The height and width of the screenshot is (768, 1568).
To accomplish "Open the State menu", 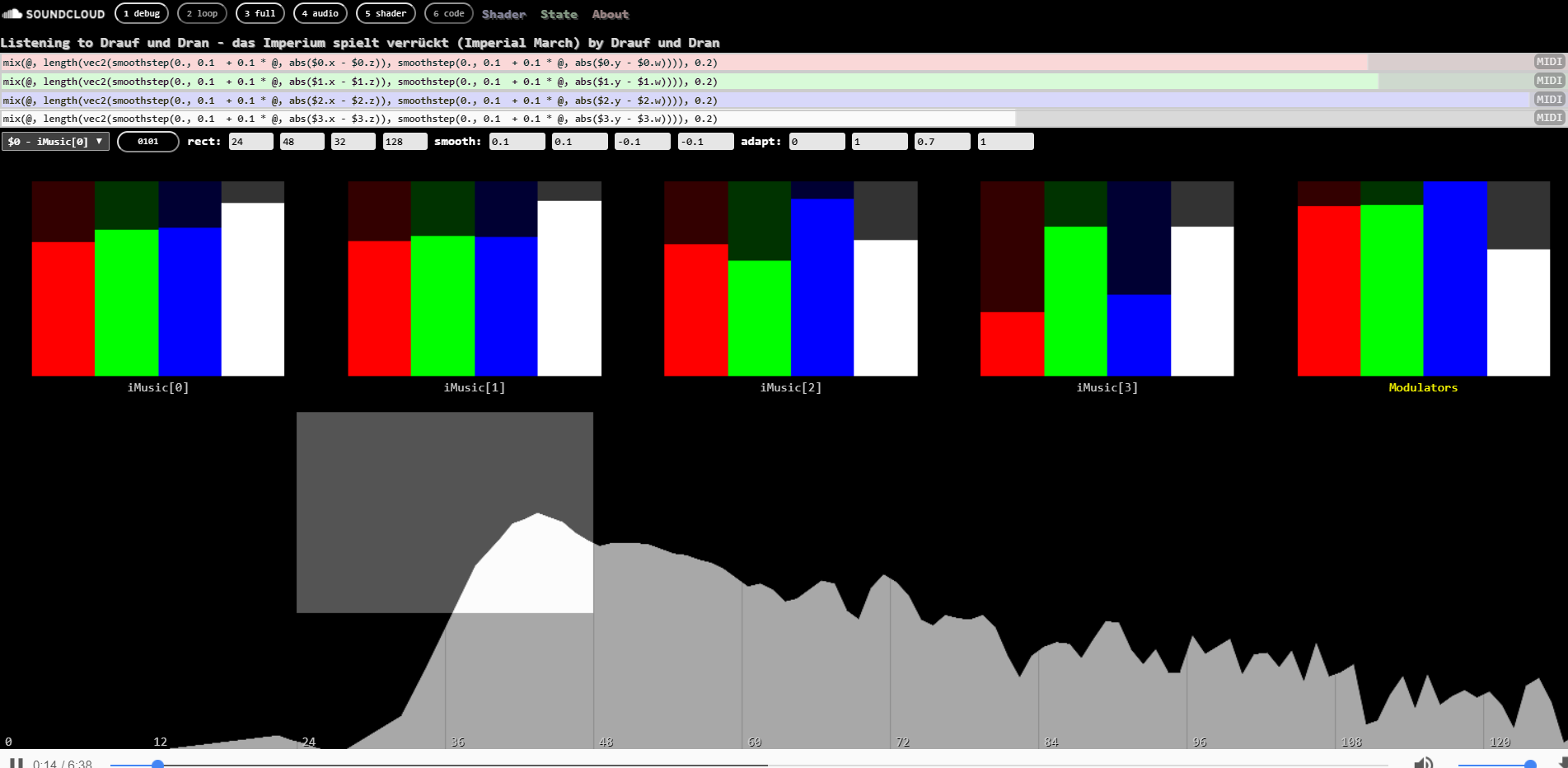I will [559, 14].
